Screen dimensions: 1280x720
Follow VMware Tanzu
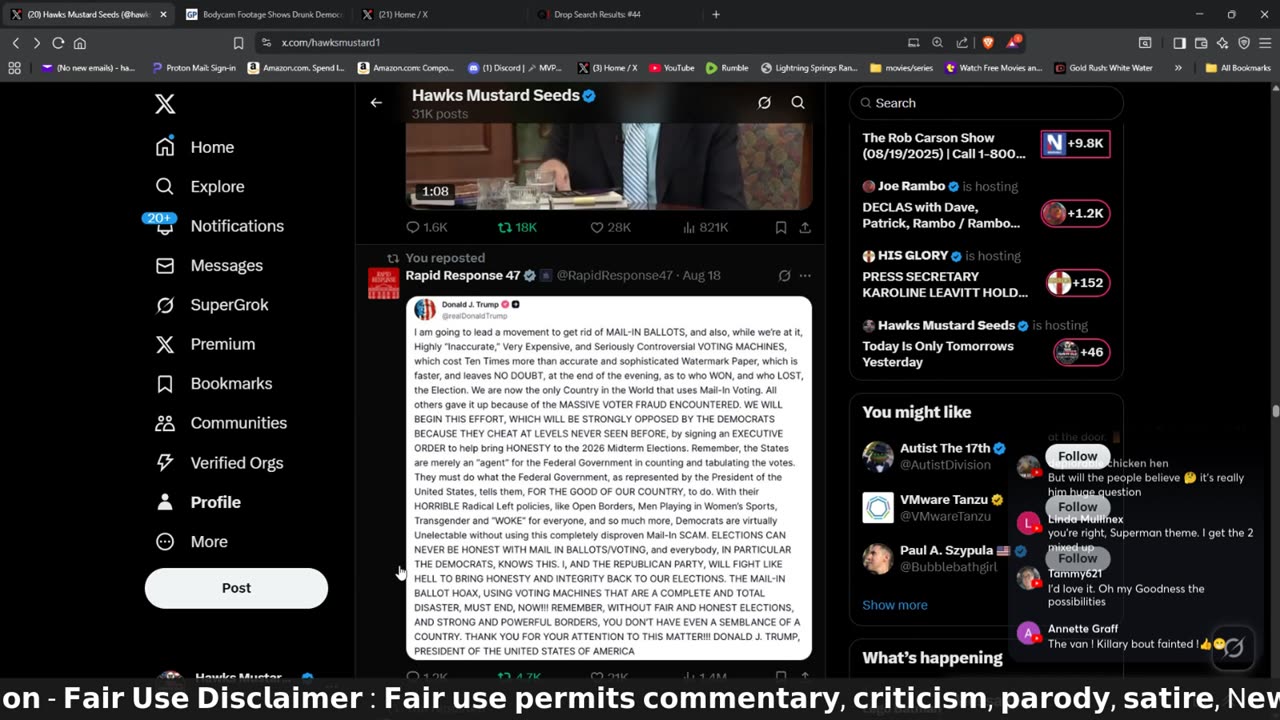coord(1078,507)
